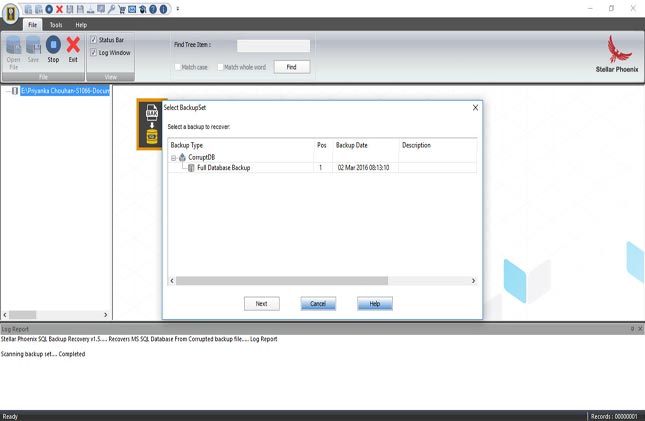Click the round application logo button

coord(11,13)
